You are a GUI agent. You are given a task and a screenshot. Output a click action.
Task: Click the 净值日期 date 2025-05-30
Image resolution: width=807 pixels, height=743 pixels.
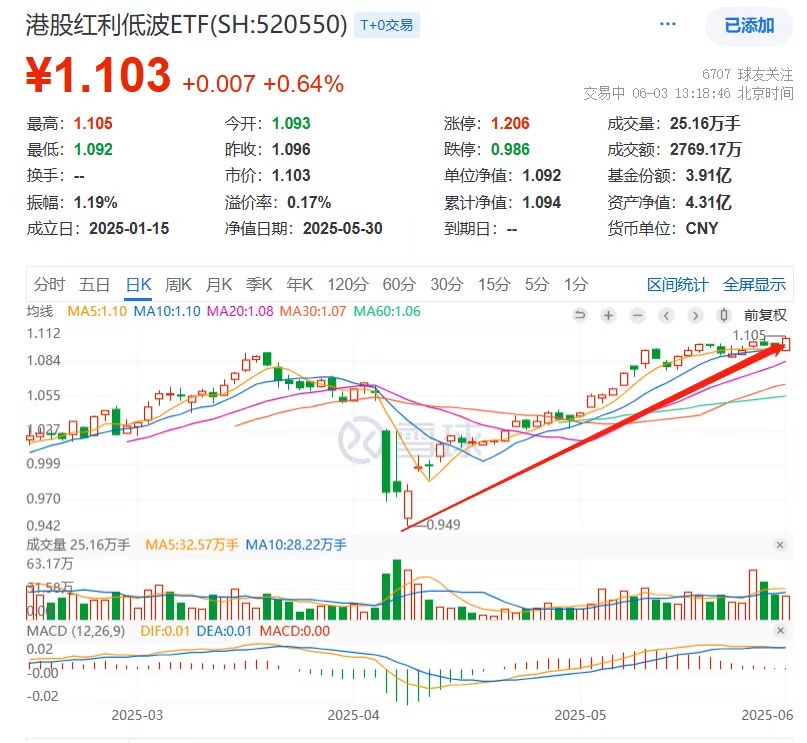click(x=343, y=228)
